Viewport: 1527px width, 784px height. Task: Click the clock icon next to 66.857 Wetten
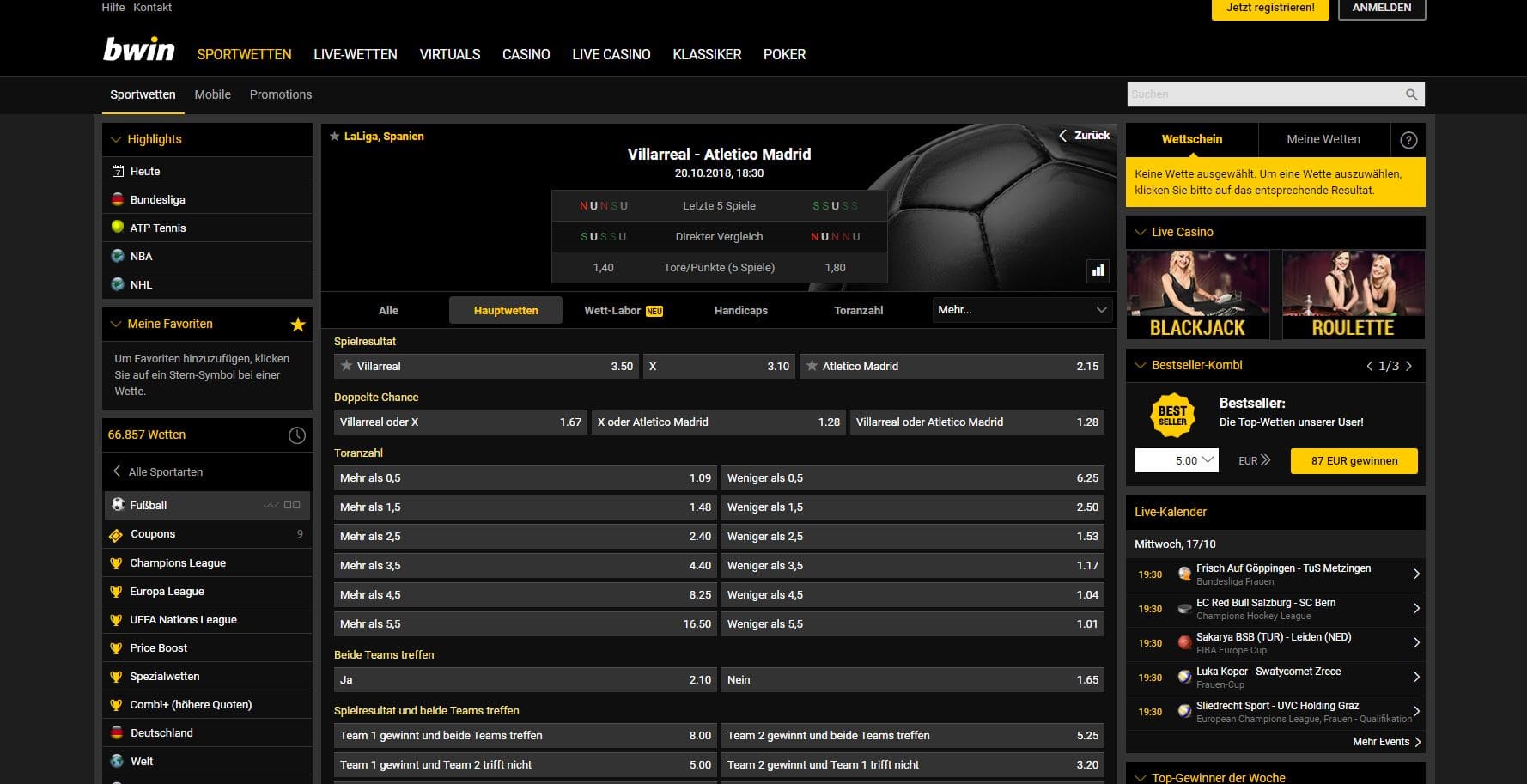[297, 435]
